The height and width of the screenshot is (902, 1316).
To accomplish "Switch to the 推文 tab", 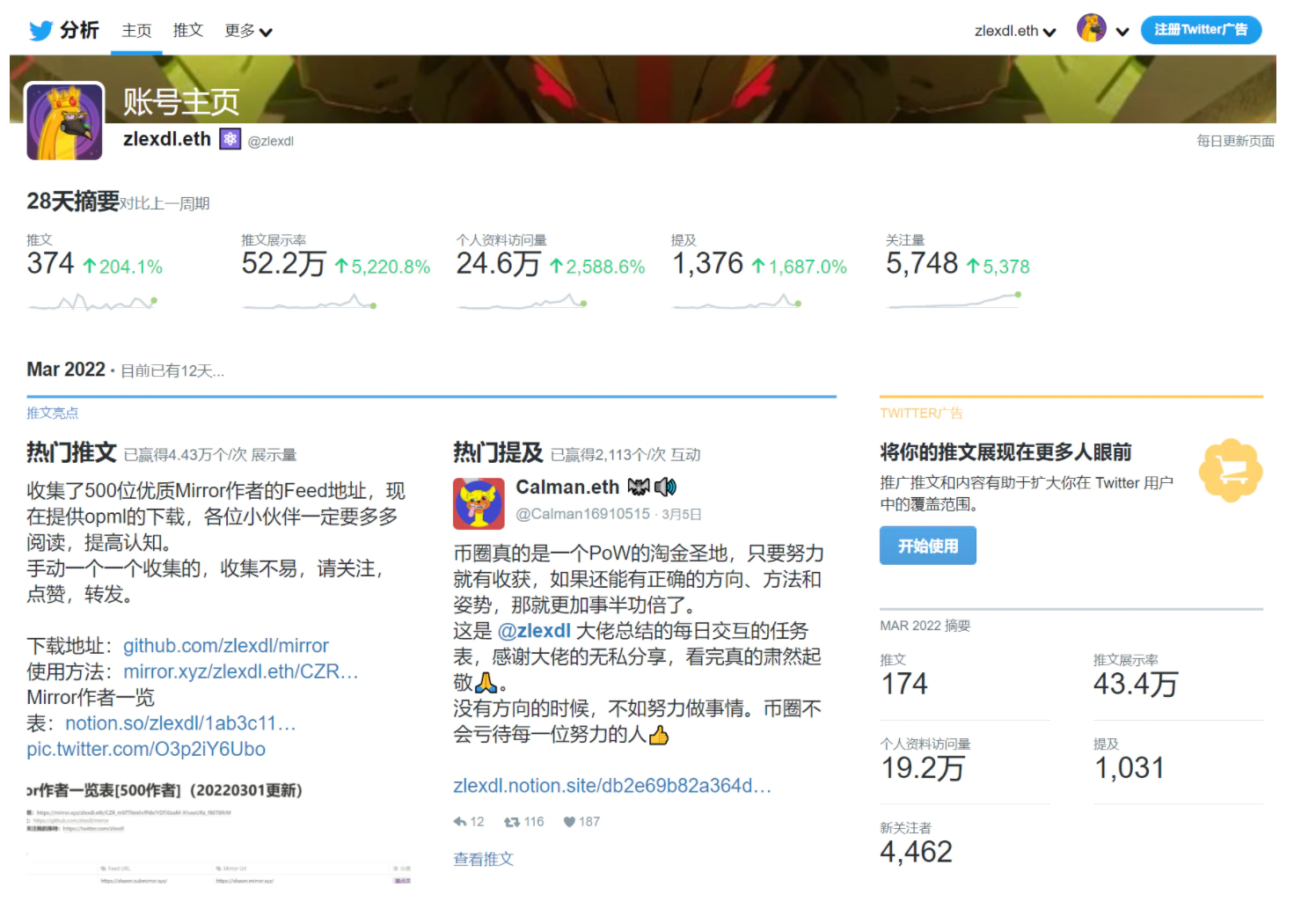I will [188, 31].
